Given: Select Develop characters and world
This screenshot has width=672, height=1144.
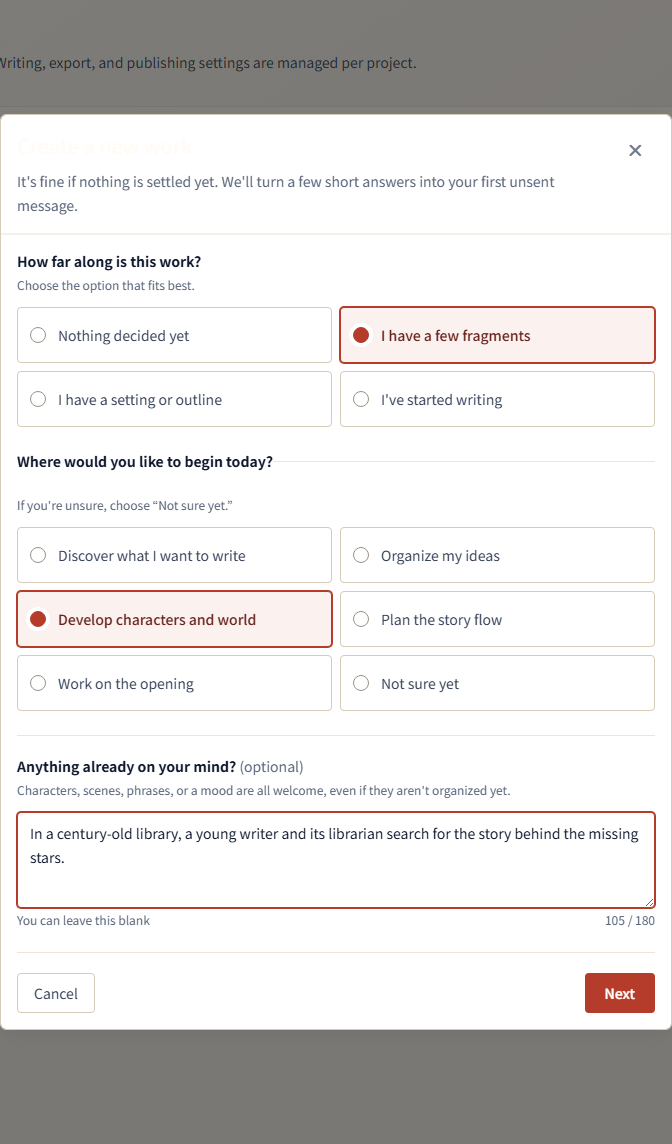Looking at the screenshot, I should tap(174, 619).
